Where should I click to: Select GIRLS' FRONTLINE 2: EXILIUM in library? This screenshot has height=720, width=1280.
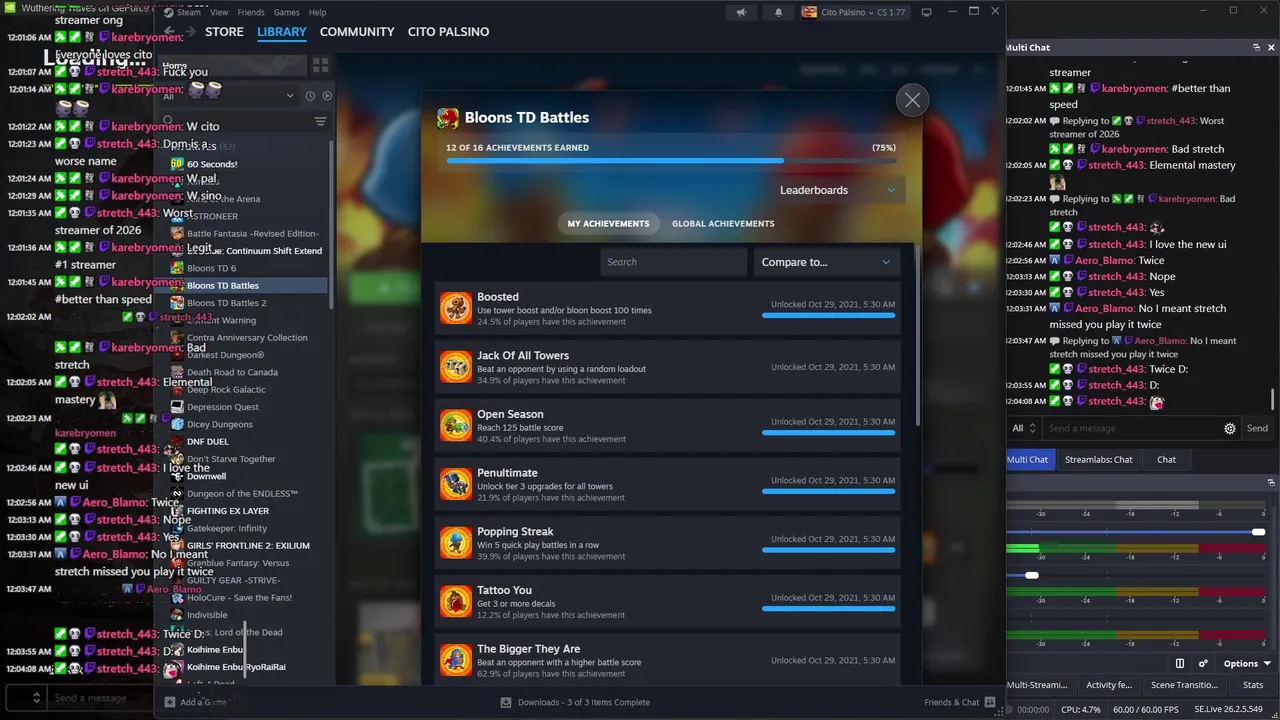click(248, 546)
